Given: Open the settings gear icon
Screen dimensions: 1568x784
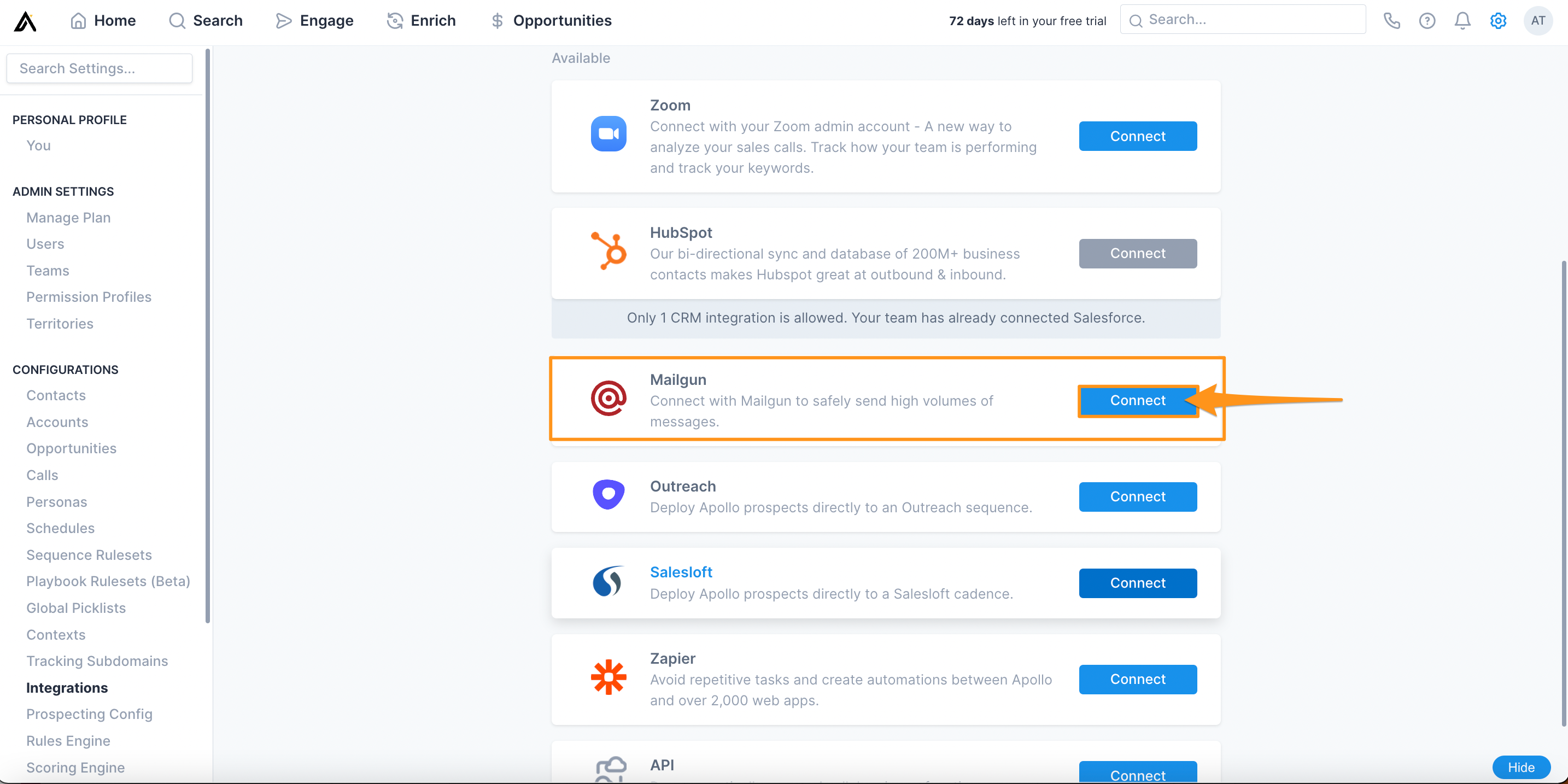Looking at the screenshot, I should coord(1498,21).
